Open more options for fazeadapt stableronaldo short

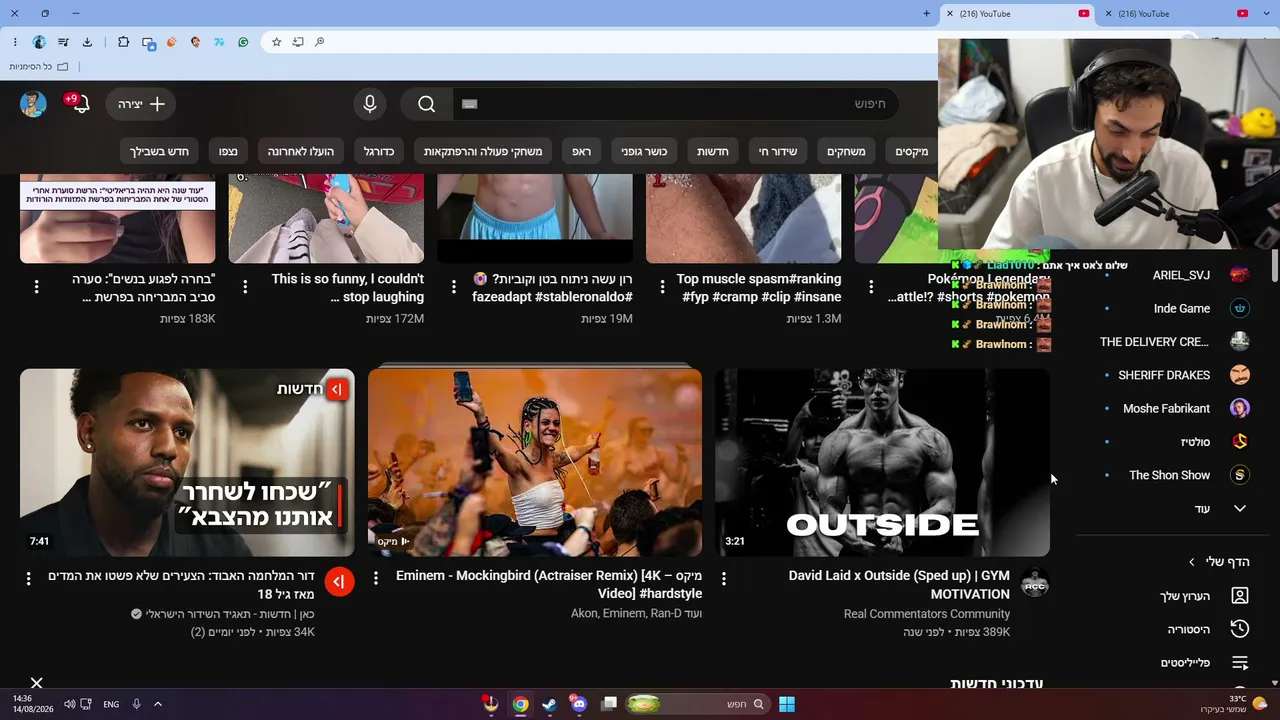coord(454,286)
